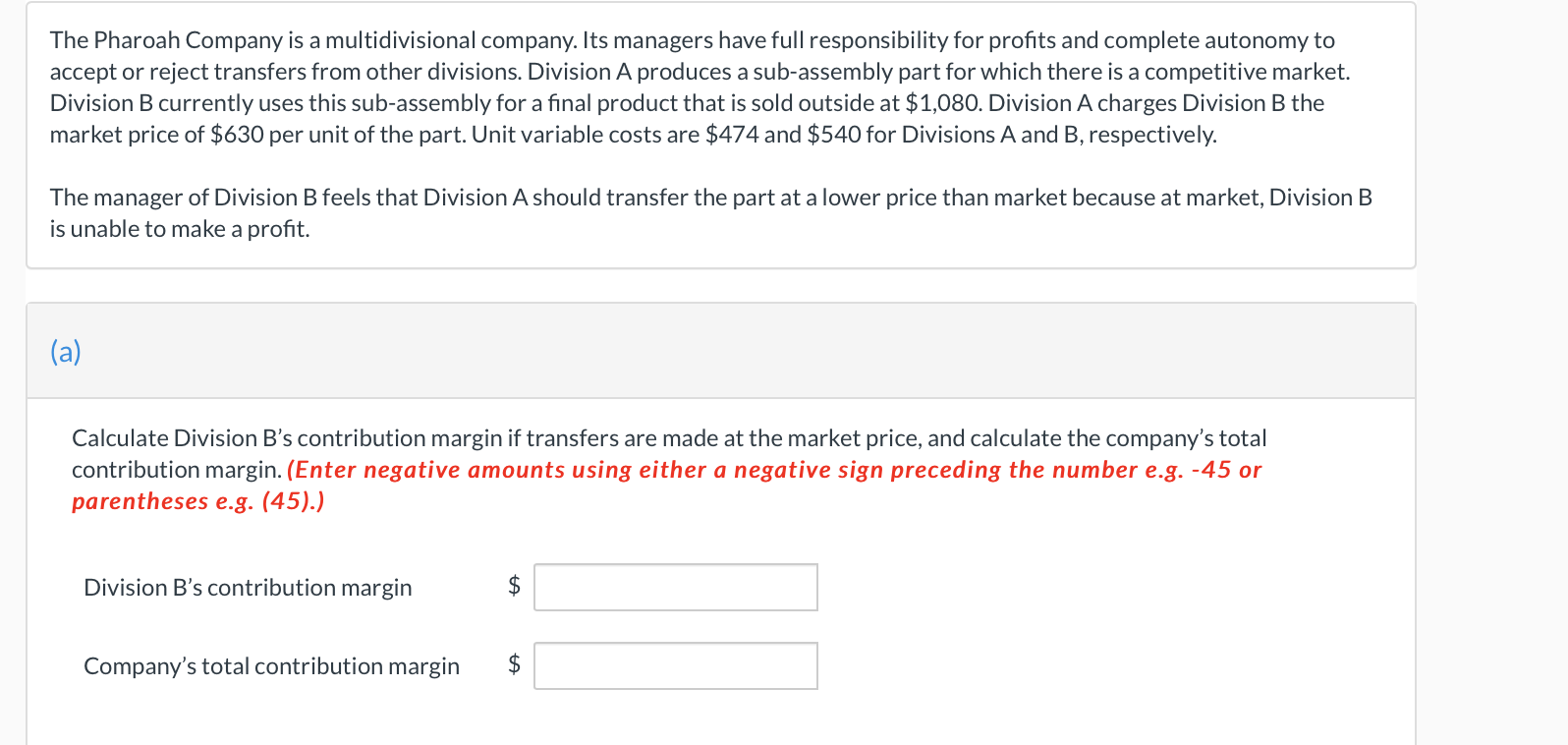This screenshot has width=1568, height=745.
Task: Click the Company's total contribution margin input field
Action: 676,665
